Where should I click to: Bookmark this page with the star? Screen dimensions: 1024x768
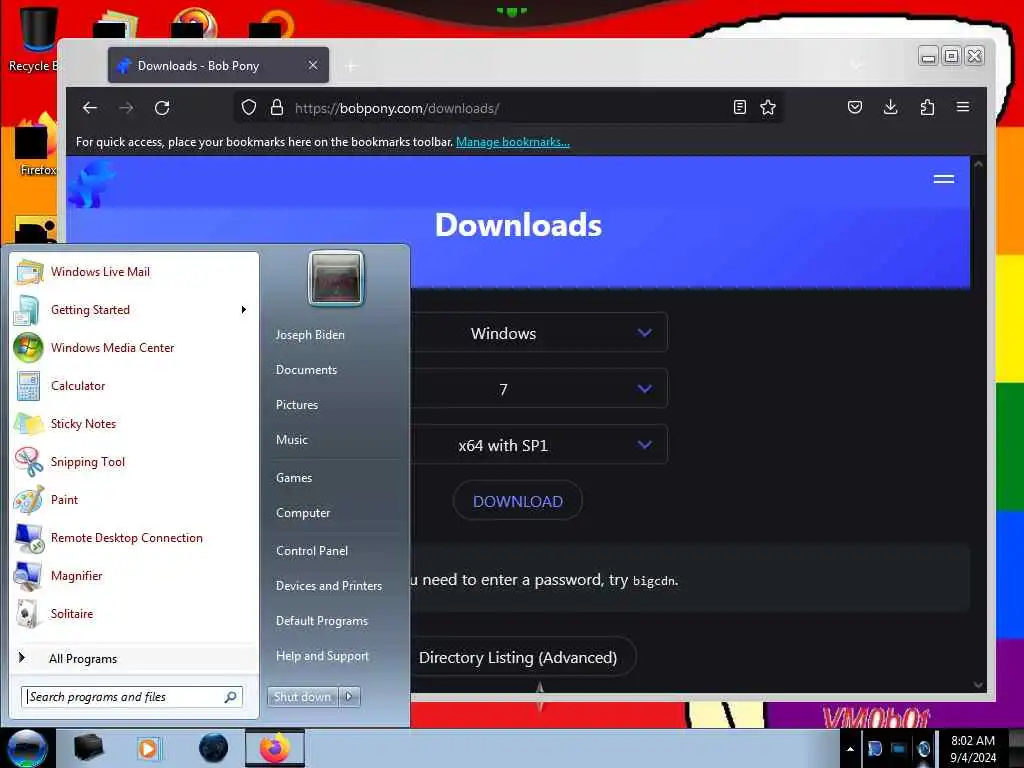click(x=768, y=107)
